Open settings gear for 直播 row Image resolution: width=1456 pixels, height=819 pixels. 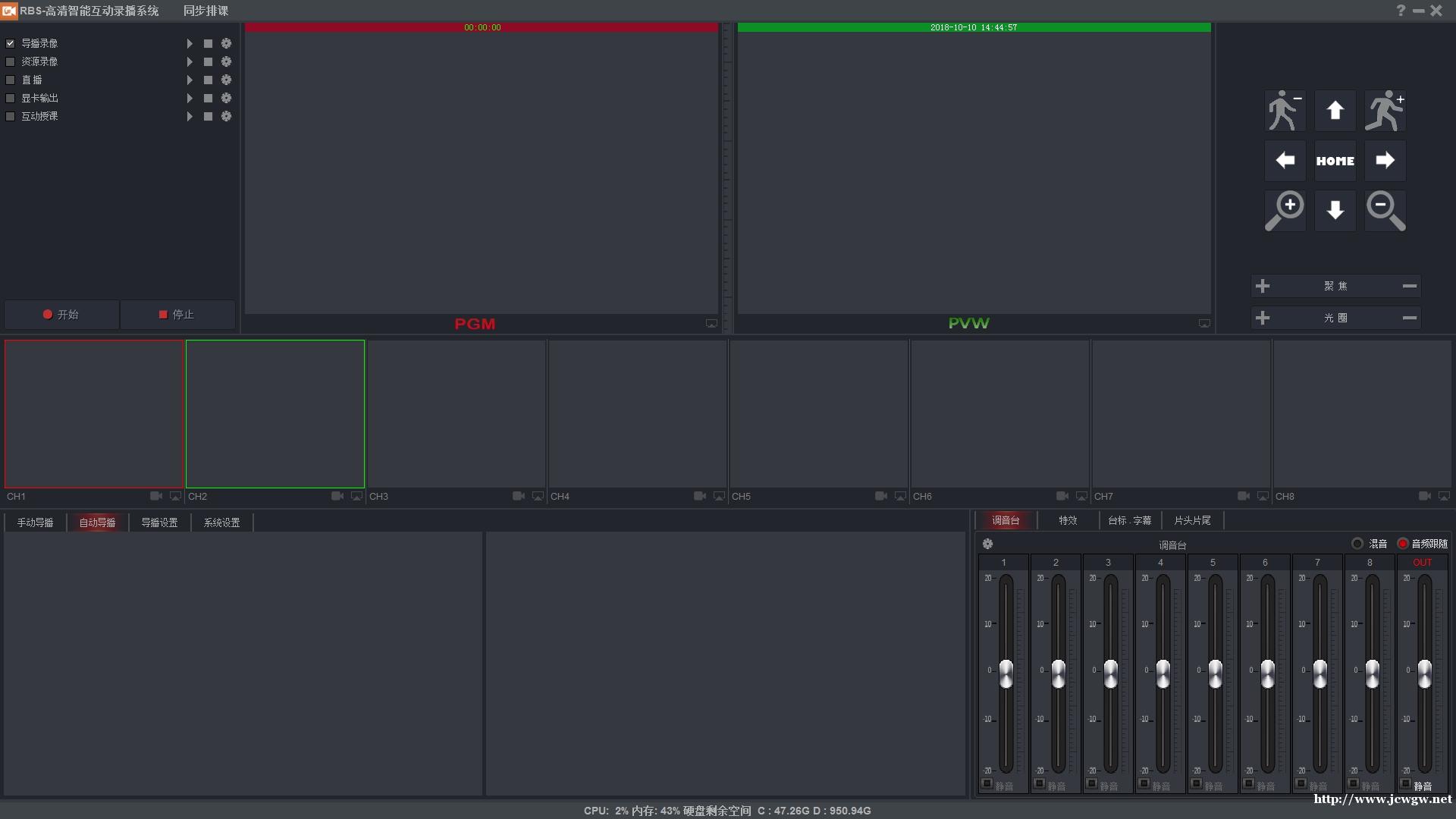[x=226, y=80]
